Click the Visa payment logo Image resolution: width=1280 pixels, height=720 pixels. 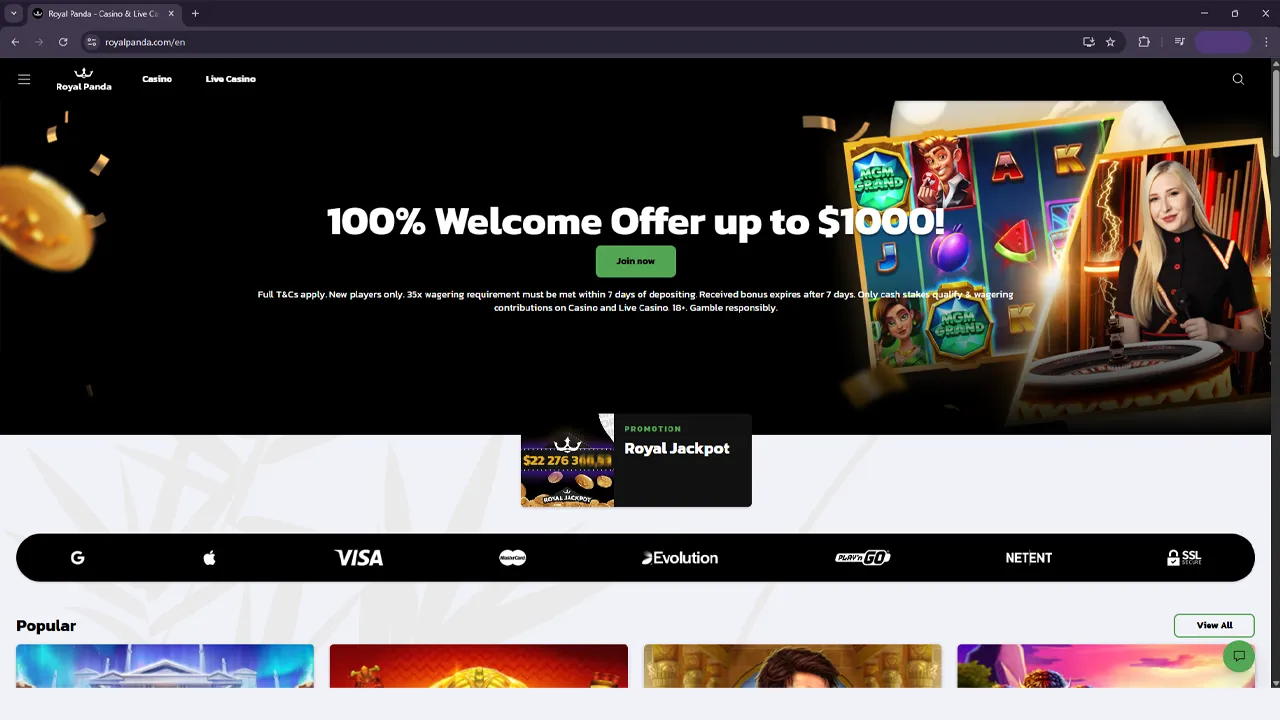point(359,558)
